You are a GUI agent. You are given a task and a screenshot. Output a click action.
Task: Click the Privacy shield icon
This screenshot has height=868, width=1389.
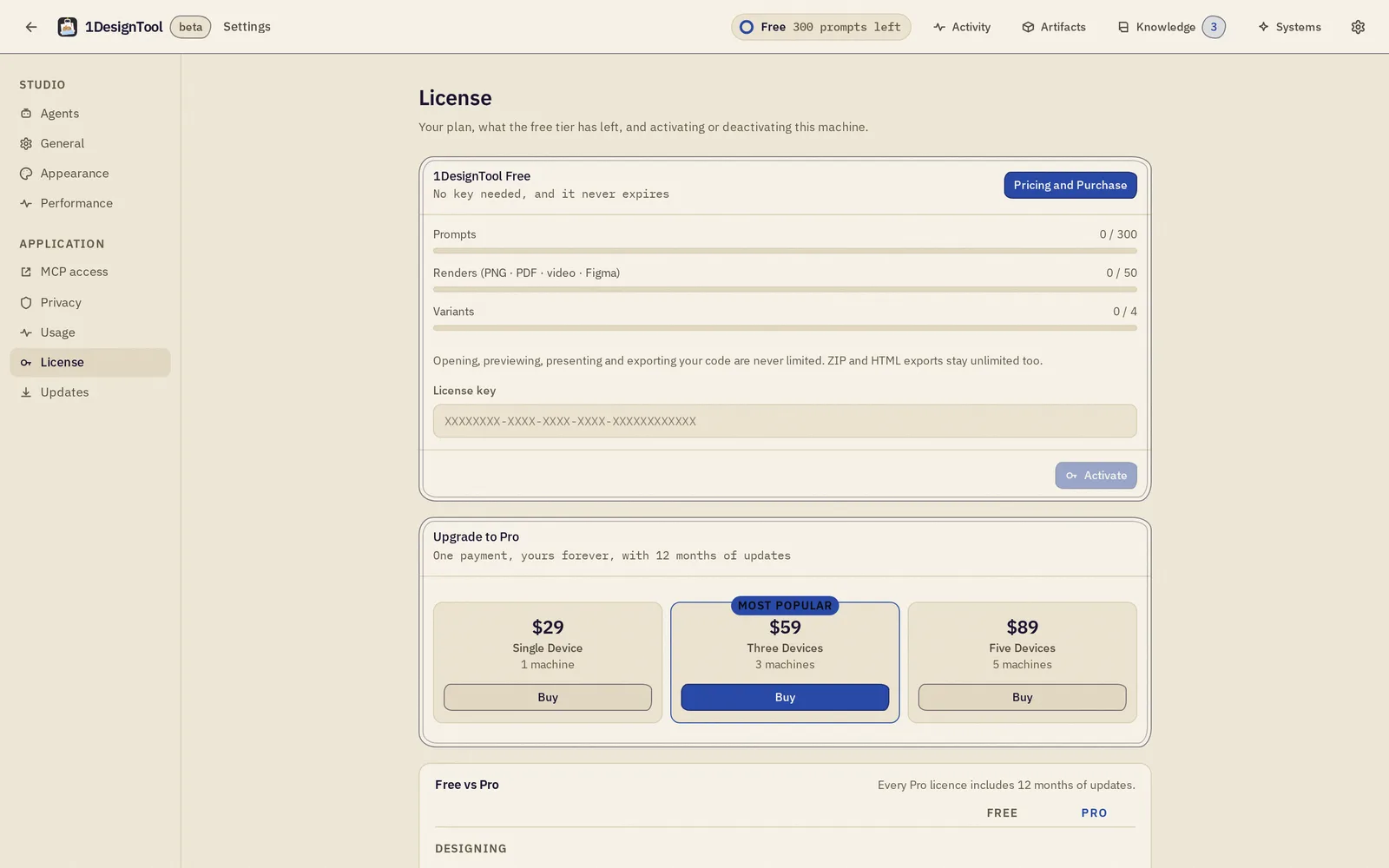tap(26, 303)
